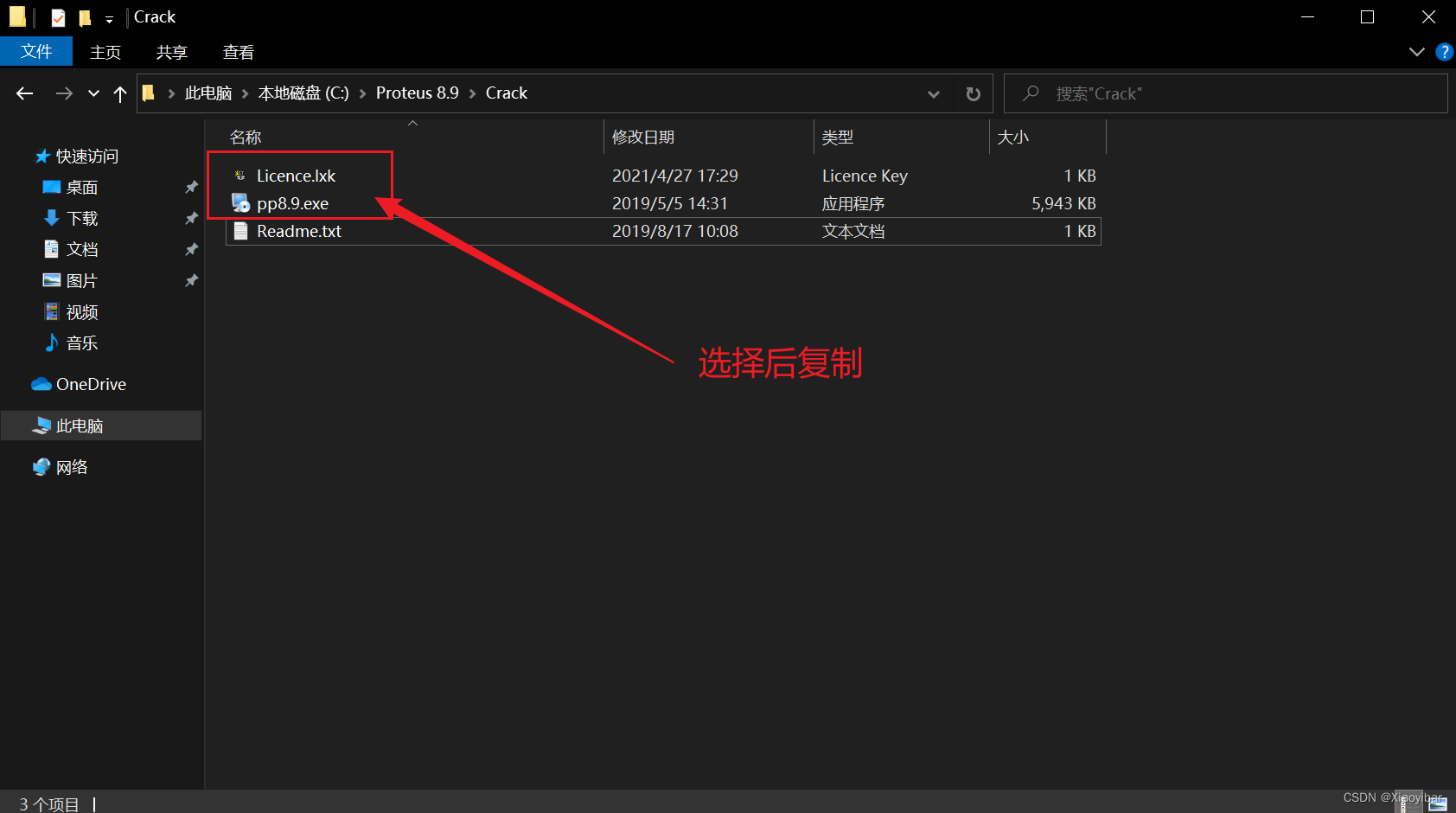Click the Refresh button in address bar
This screenshot has width=1456, height=813.
(x=974, y=93)
